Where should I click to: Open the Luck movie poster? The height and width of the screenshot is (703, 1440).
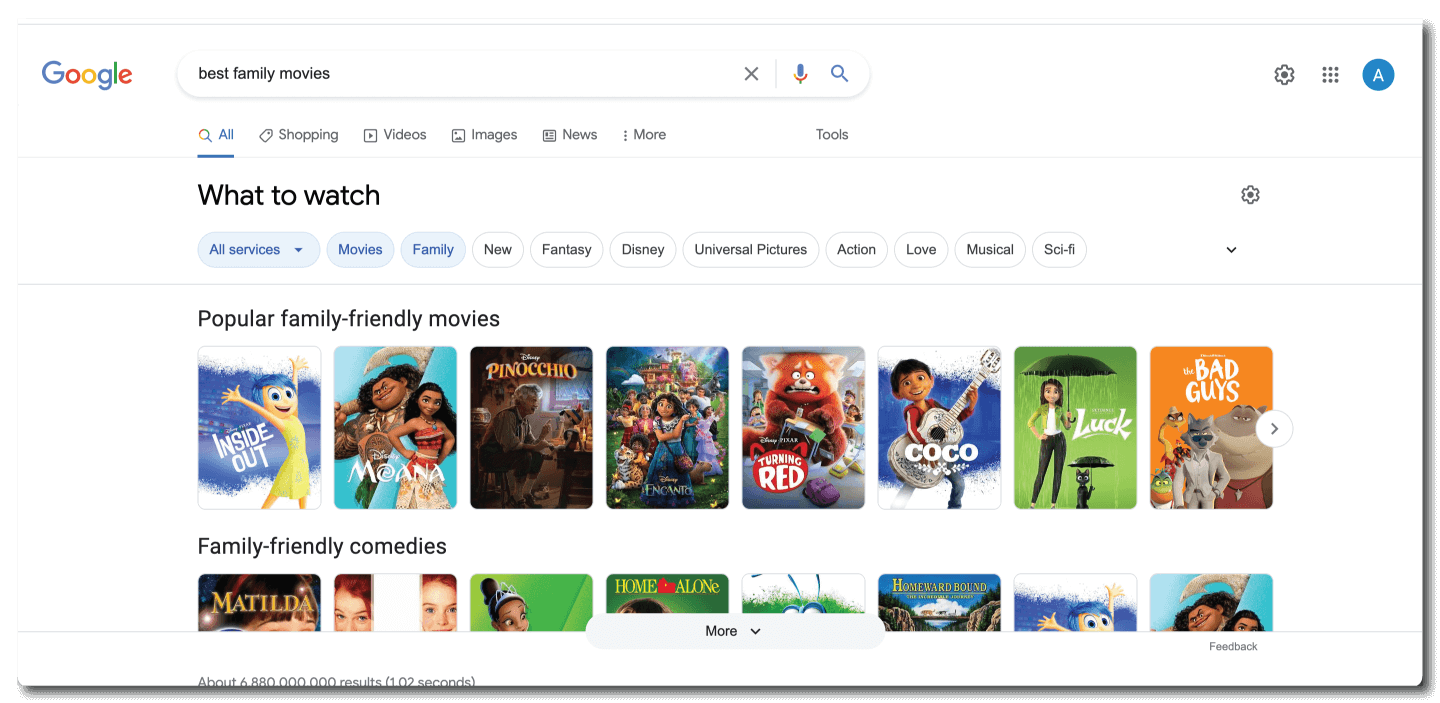1075,428
